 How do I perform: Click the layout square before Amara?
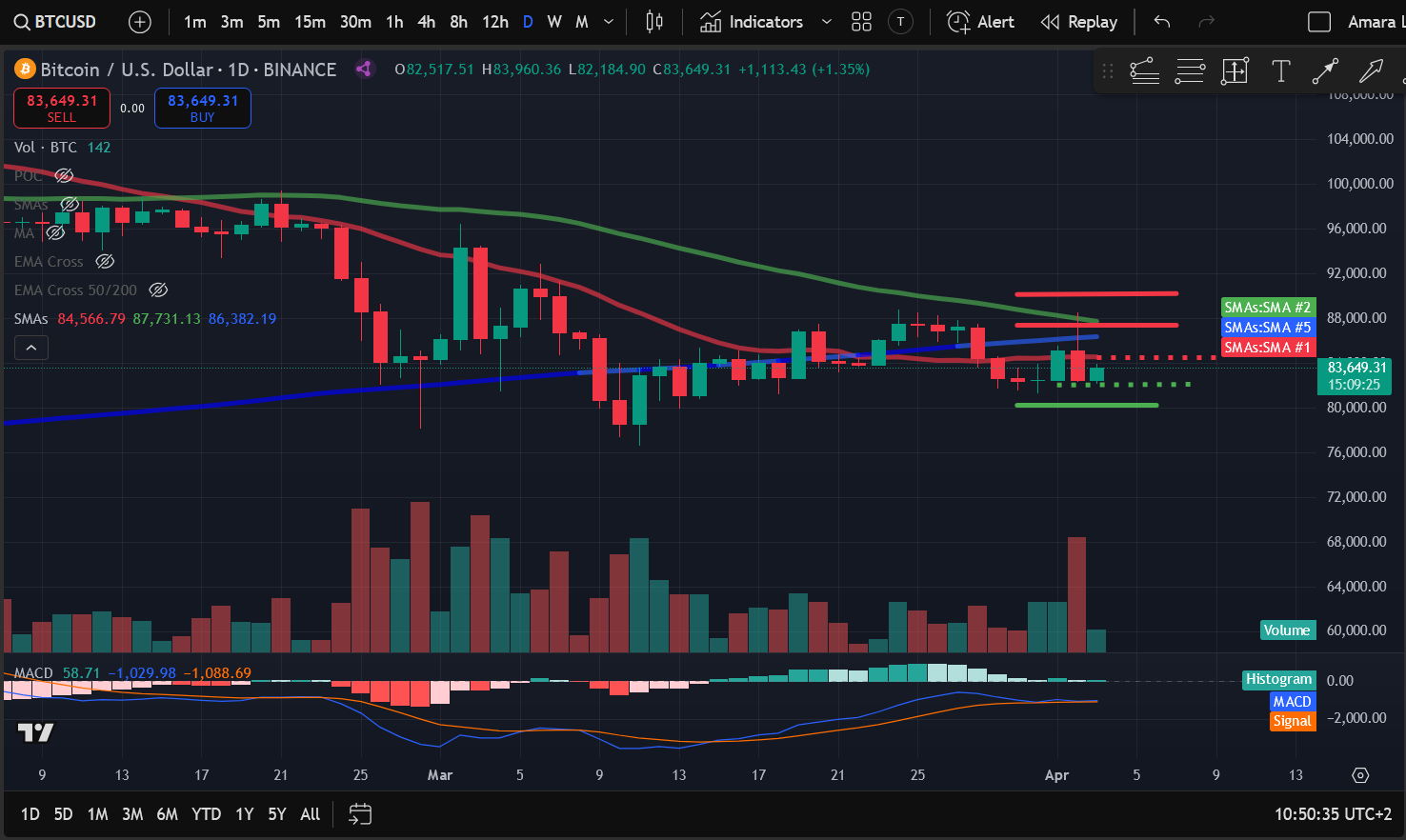1319,22
